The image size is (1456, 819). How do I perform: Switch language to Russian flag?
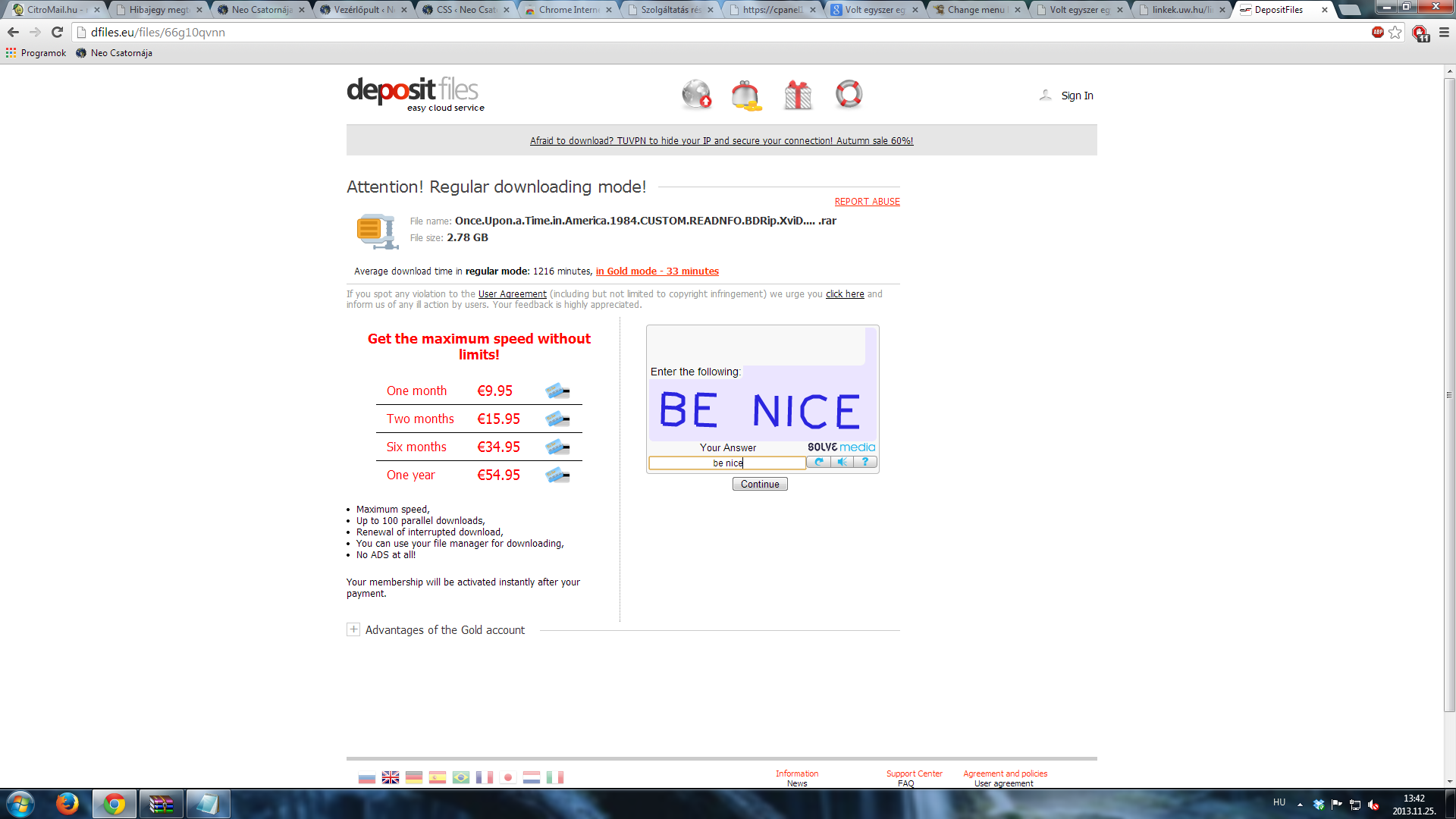click(x=367, y=777)
